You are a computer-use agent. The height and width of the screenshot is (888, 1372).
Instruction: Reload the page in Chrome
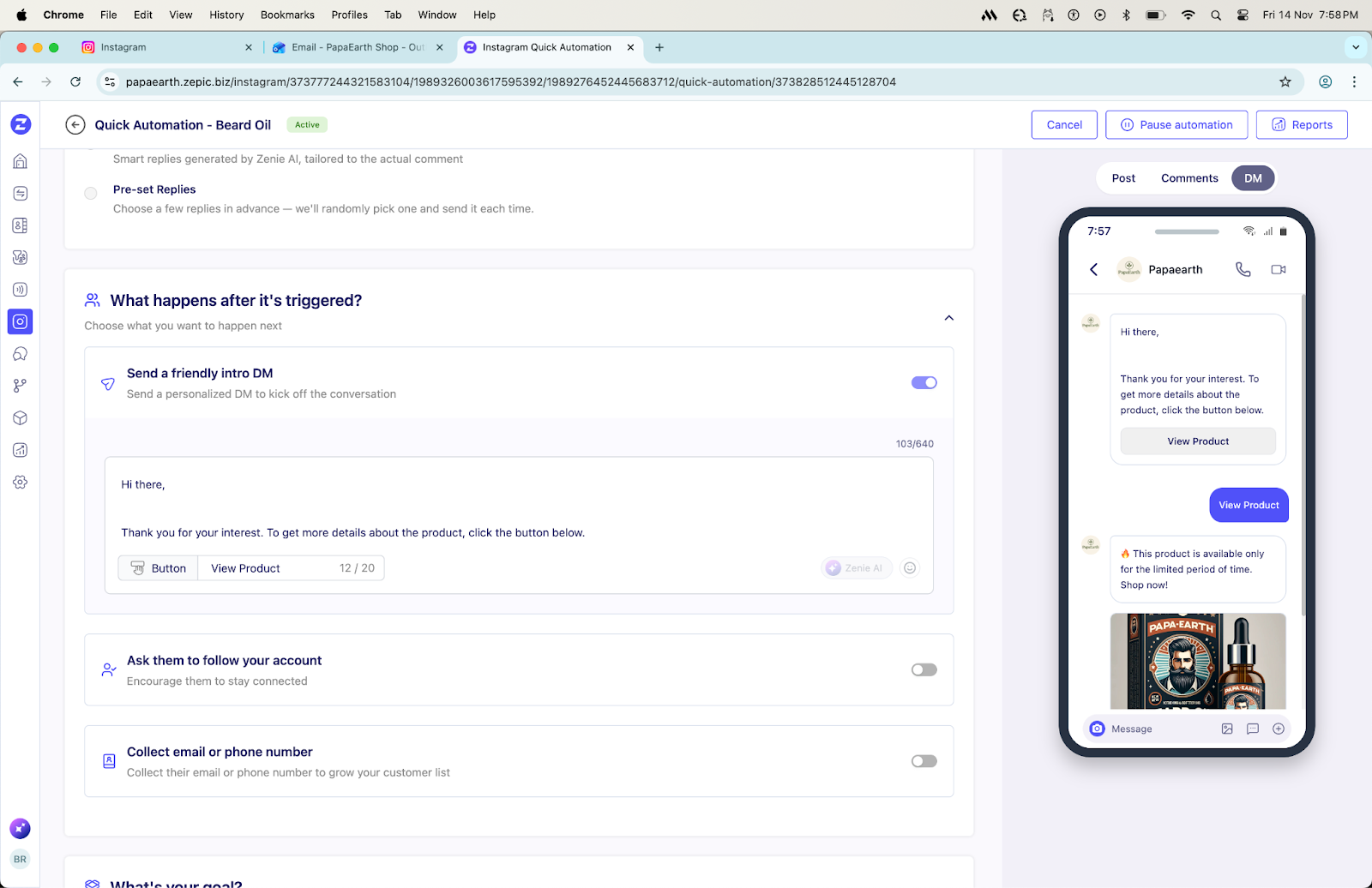pyautogui.click(x=75, y=82)
